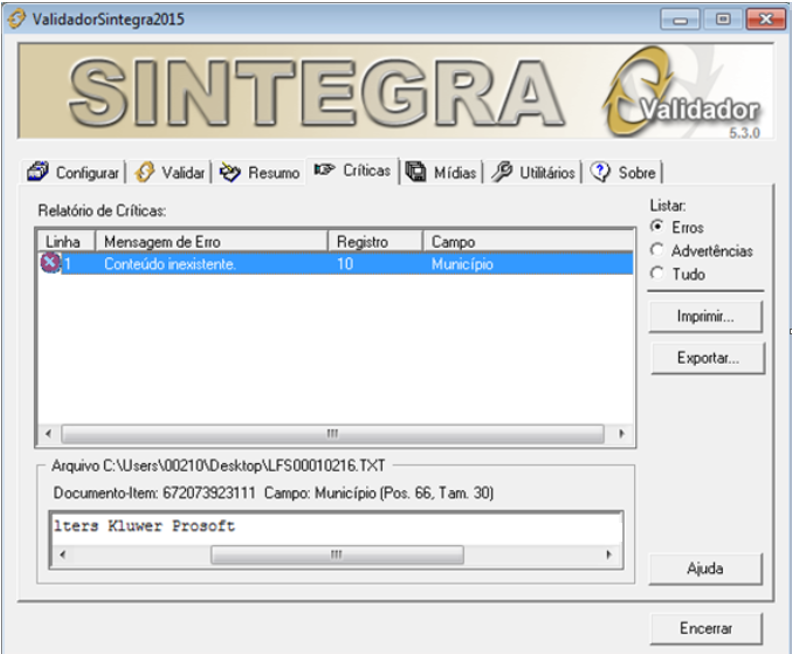Select the Erros radio option

pyautogui.click(x=677, y=227)
